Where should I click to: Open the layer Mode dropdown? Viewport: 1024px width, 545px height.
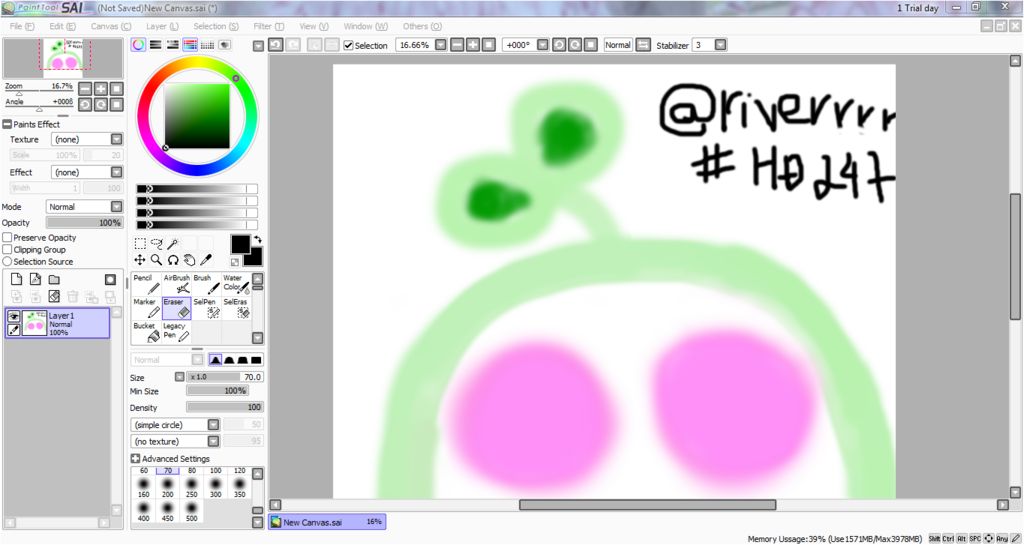[x=116, y=206]
